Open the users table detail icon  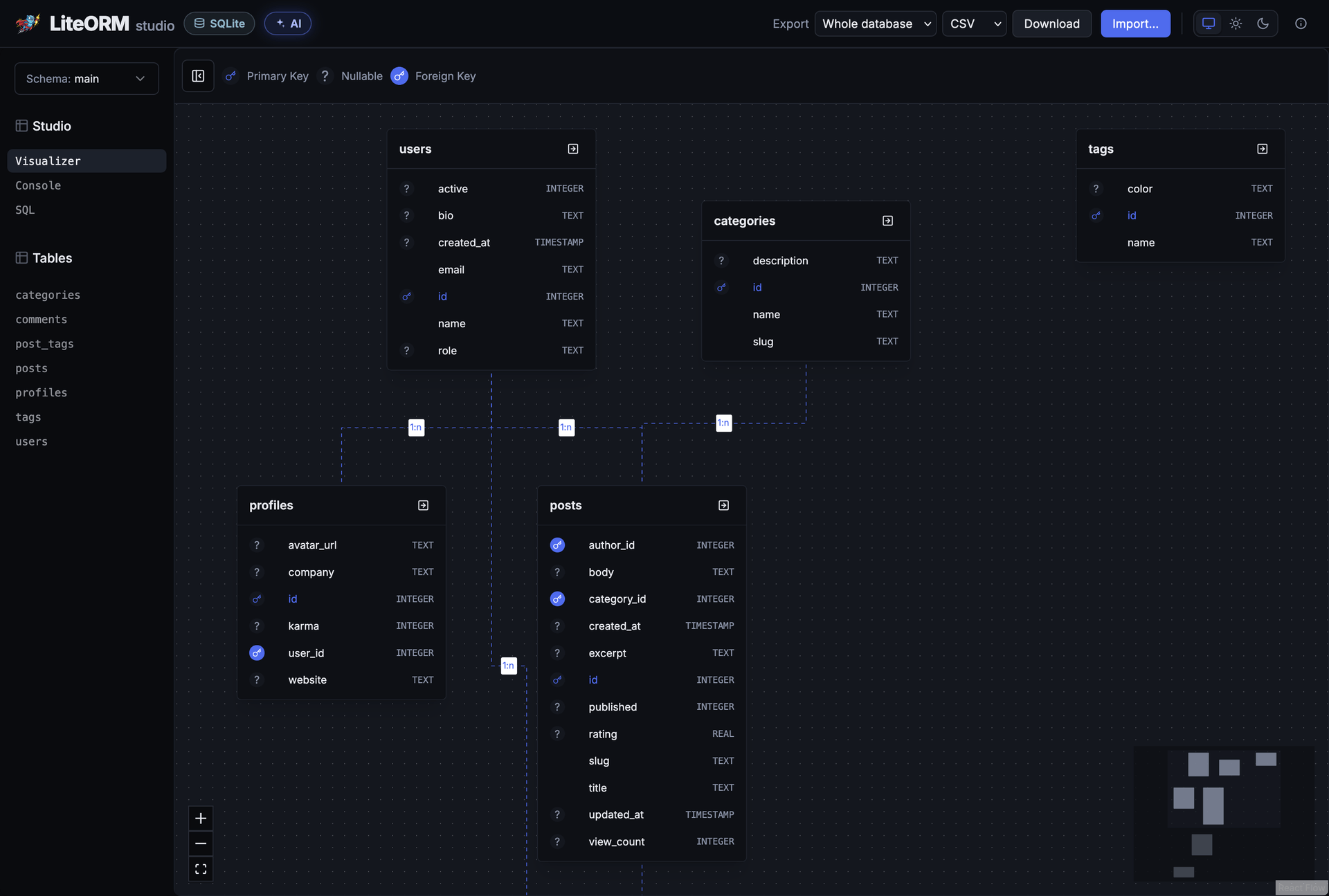(x=573, y=149)
